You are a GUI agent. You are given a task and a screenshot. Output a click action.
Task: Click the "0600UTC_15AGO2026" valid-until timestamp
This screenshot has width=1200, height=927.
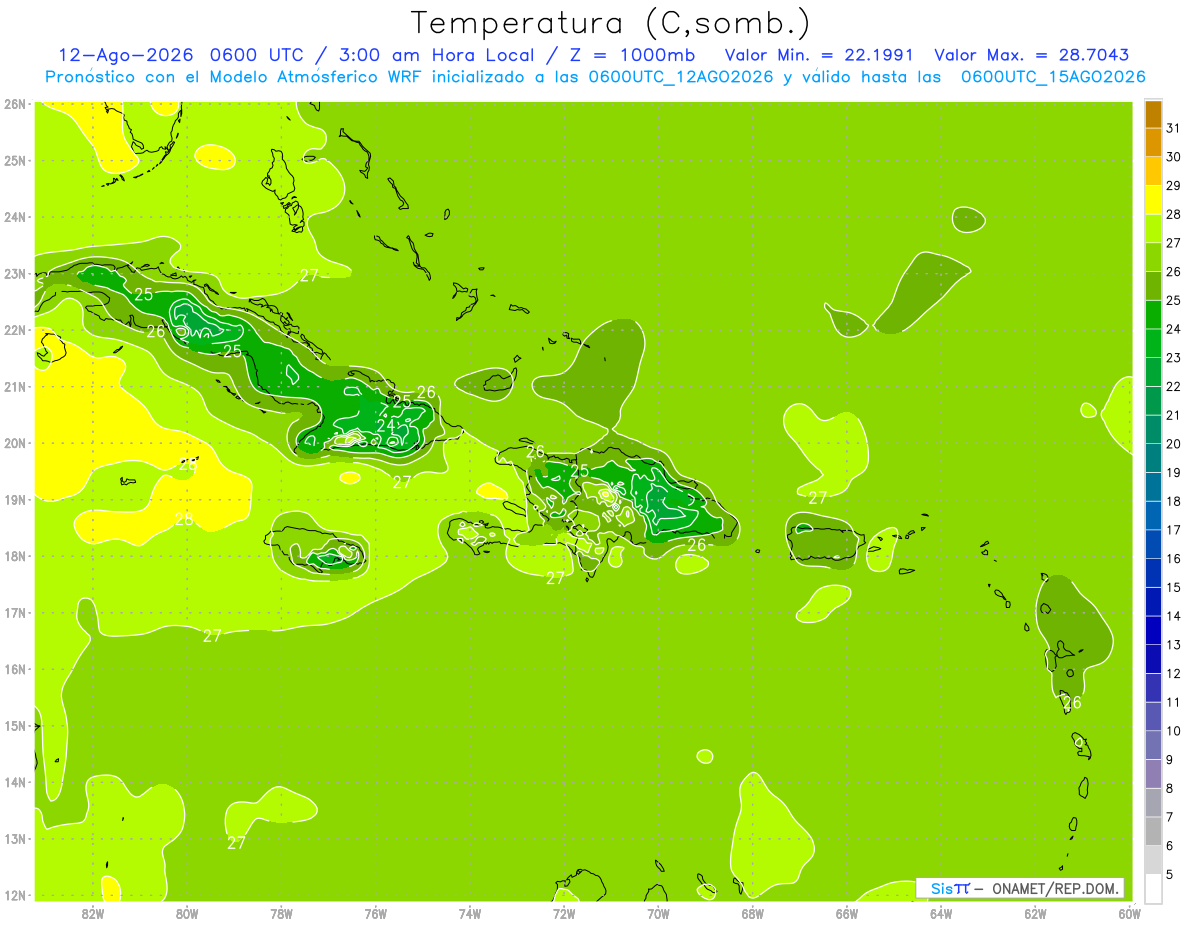point(1053,77)
